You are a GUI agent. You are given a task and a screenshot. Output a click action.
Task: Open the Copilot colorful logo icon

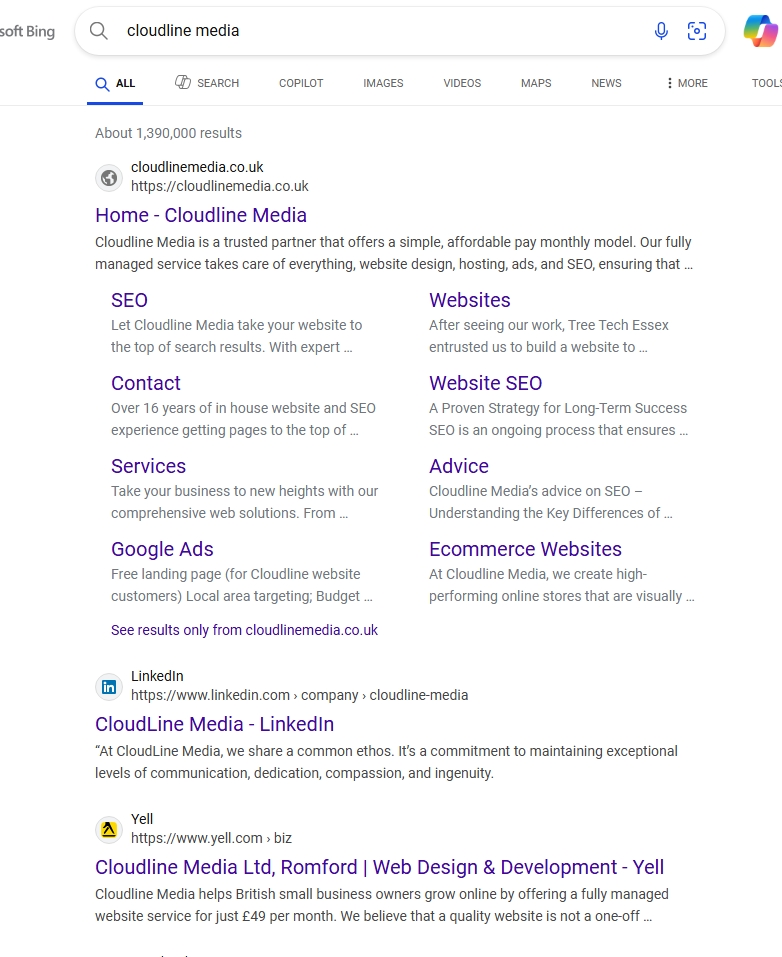pyautogui.click(x=761, y=31)
